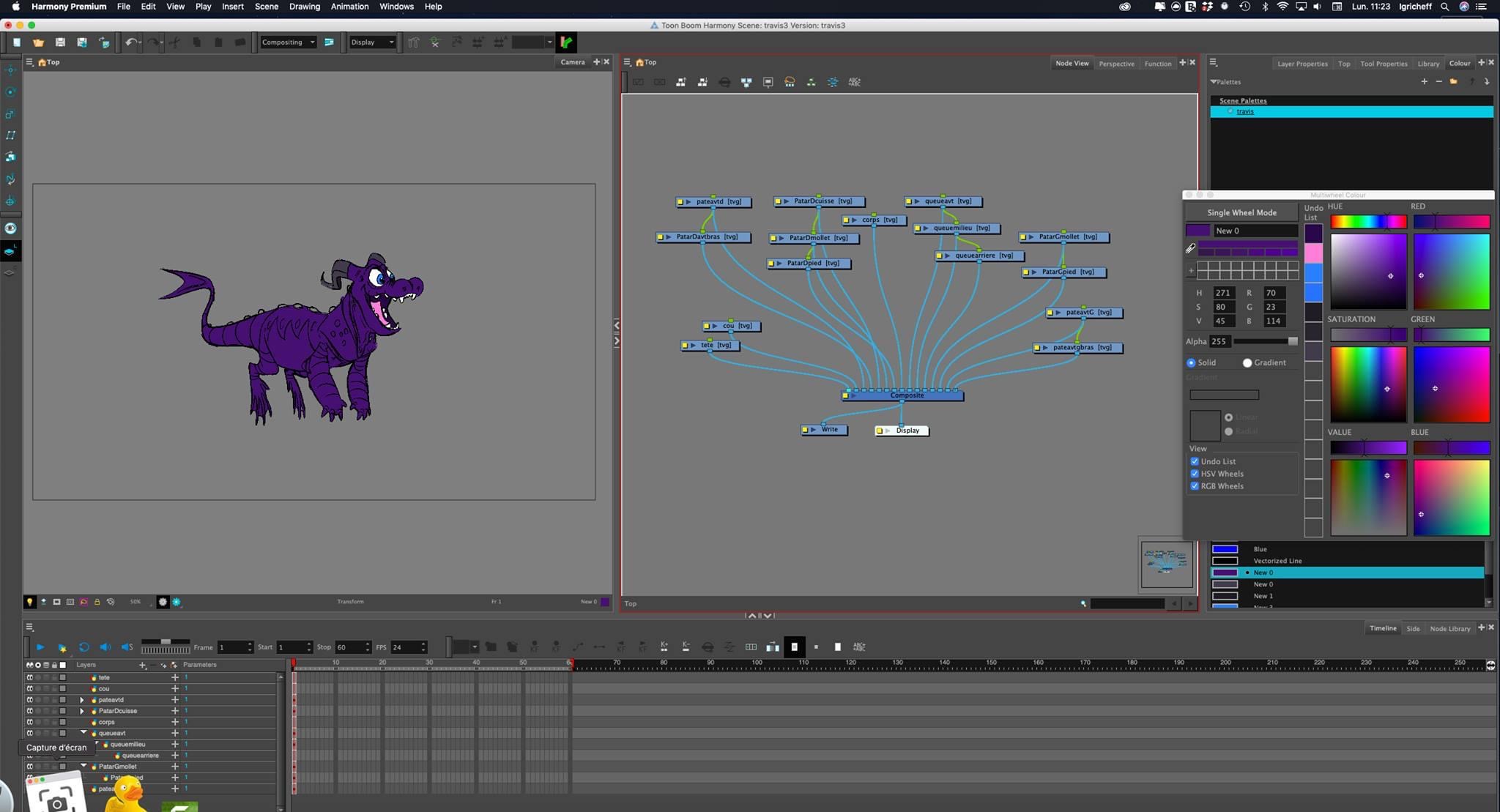This screenshot has width=1500, height=812.
Task: Toggle the Sound speaker icon in Timeline
Action: pyautogui.click(x=105, y=647)
